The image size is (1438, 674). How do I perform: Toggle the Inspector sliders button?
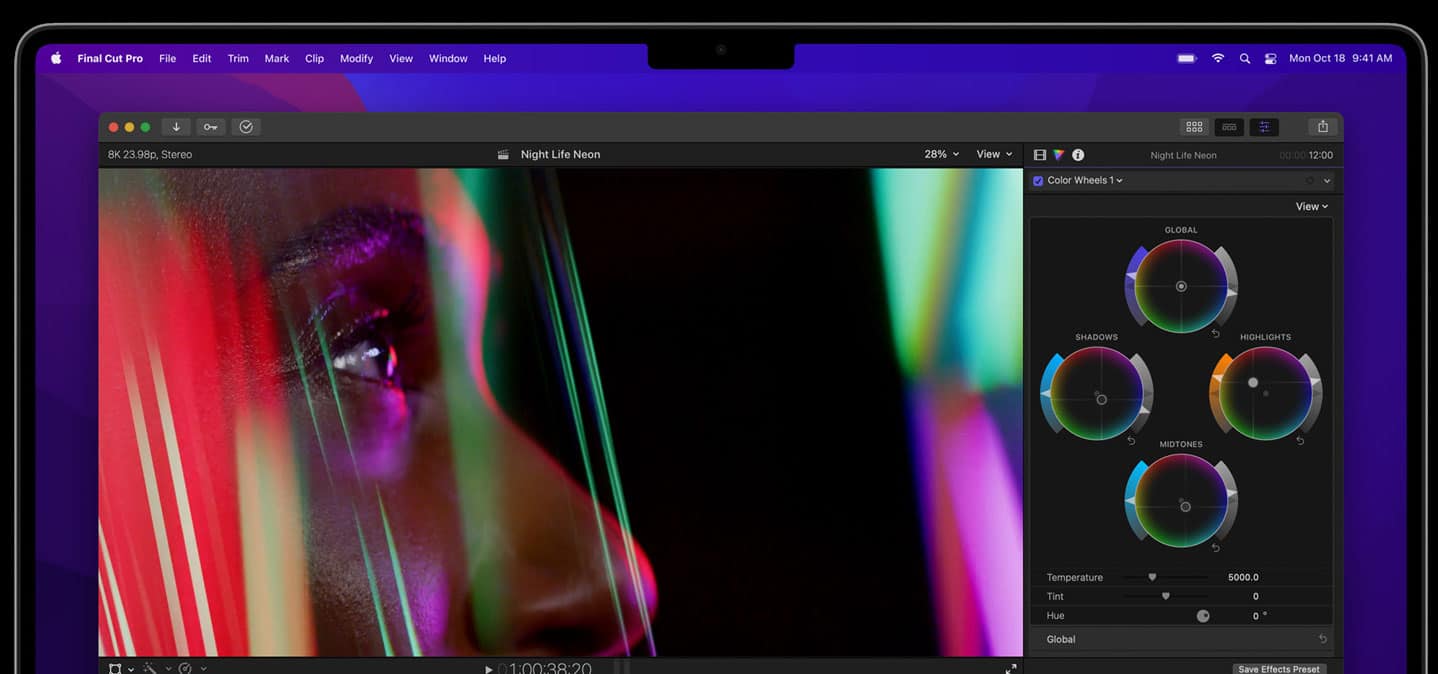1264,127
